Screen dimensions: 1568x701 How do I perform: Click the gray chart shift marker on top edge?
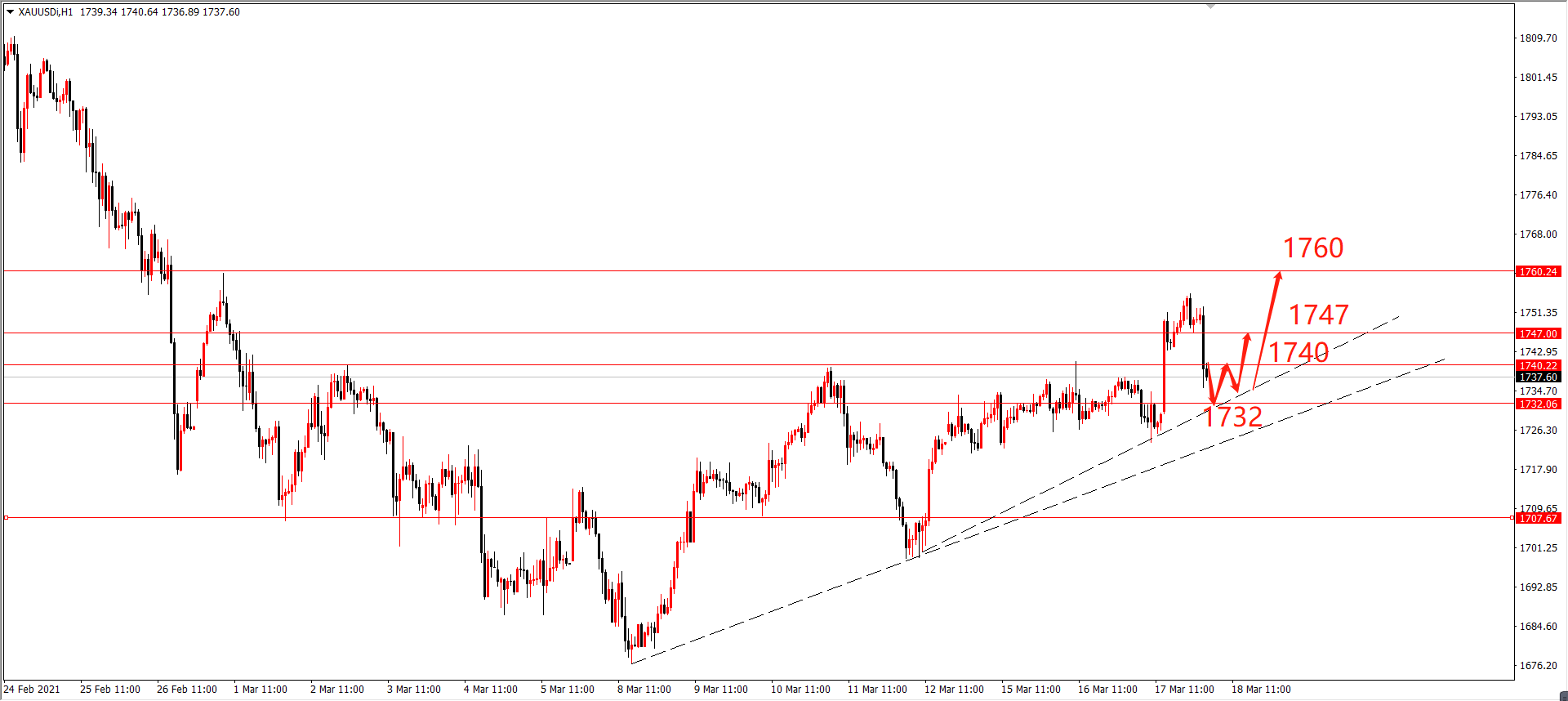1211,6
